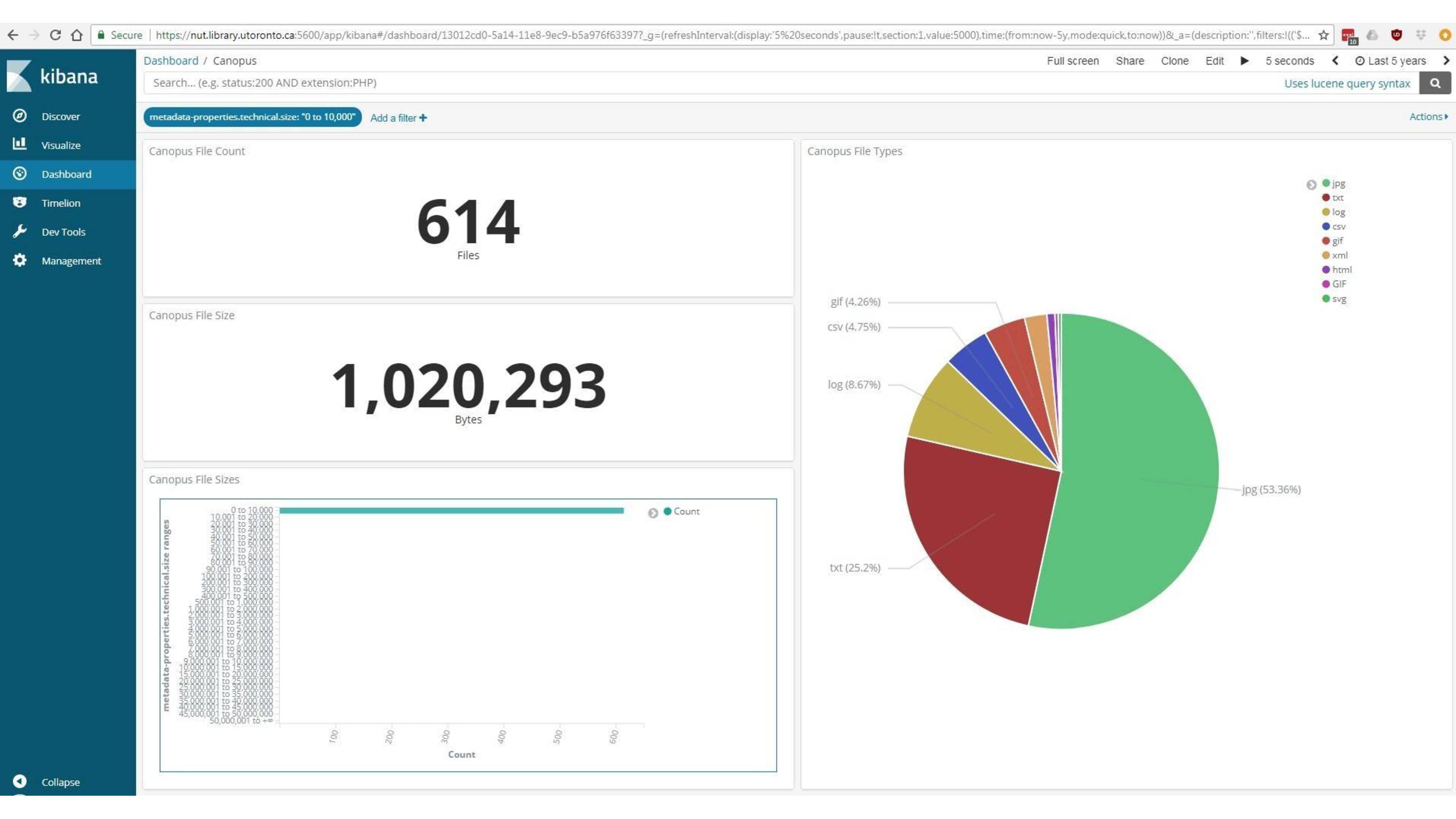Click the size 0 to 10,000 filter pill

point(252,117)
